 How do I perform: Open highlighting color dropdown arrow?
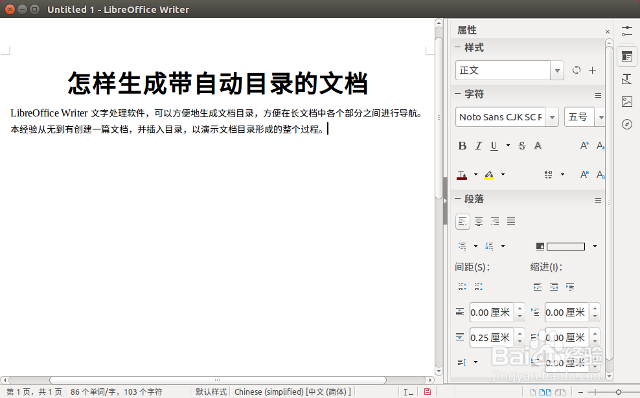click(x=503, y=175)
